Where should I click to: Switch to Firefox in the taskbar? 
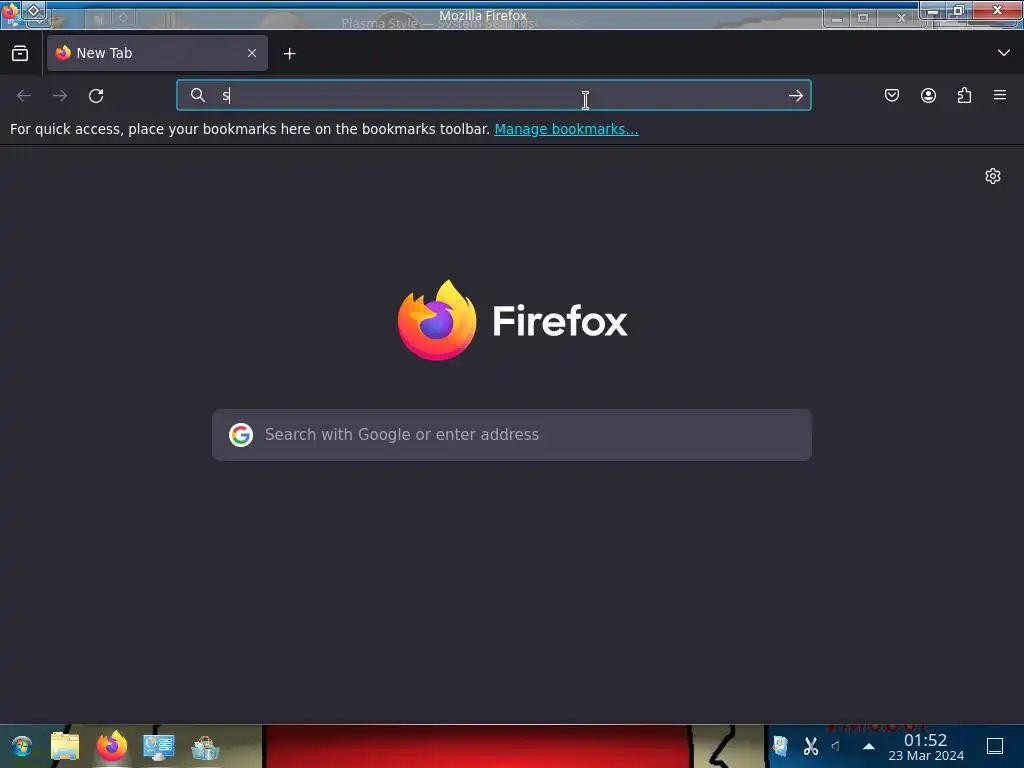pyautogui.click(x=112, y=746)
